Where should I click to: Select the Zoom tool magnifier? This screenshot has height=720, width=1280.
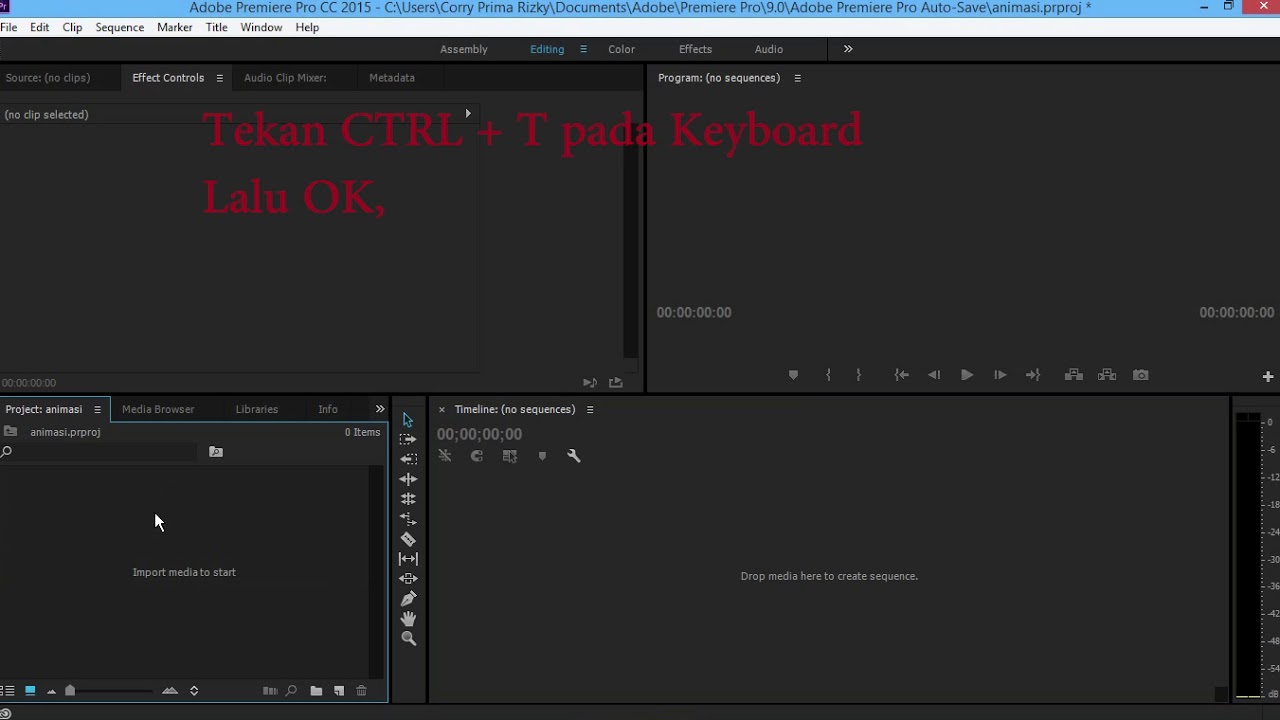(x=408, y=638)
